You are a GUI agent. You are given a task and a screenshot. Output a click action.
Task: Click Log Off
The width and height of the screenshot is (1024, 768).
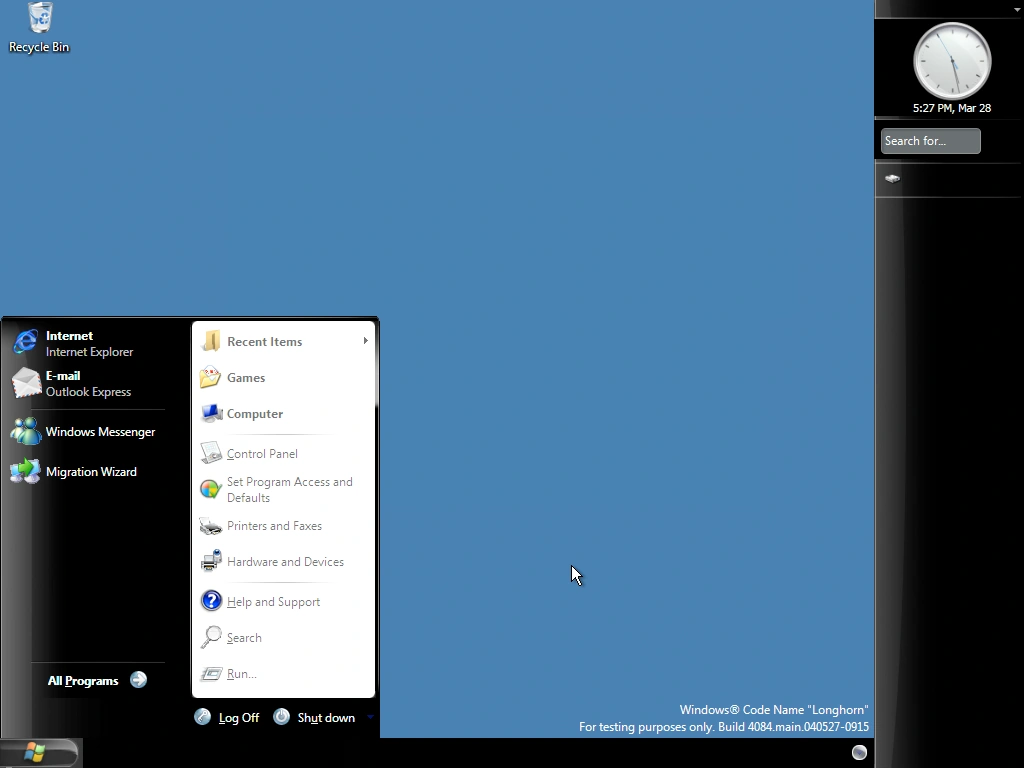[239, 717]
